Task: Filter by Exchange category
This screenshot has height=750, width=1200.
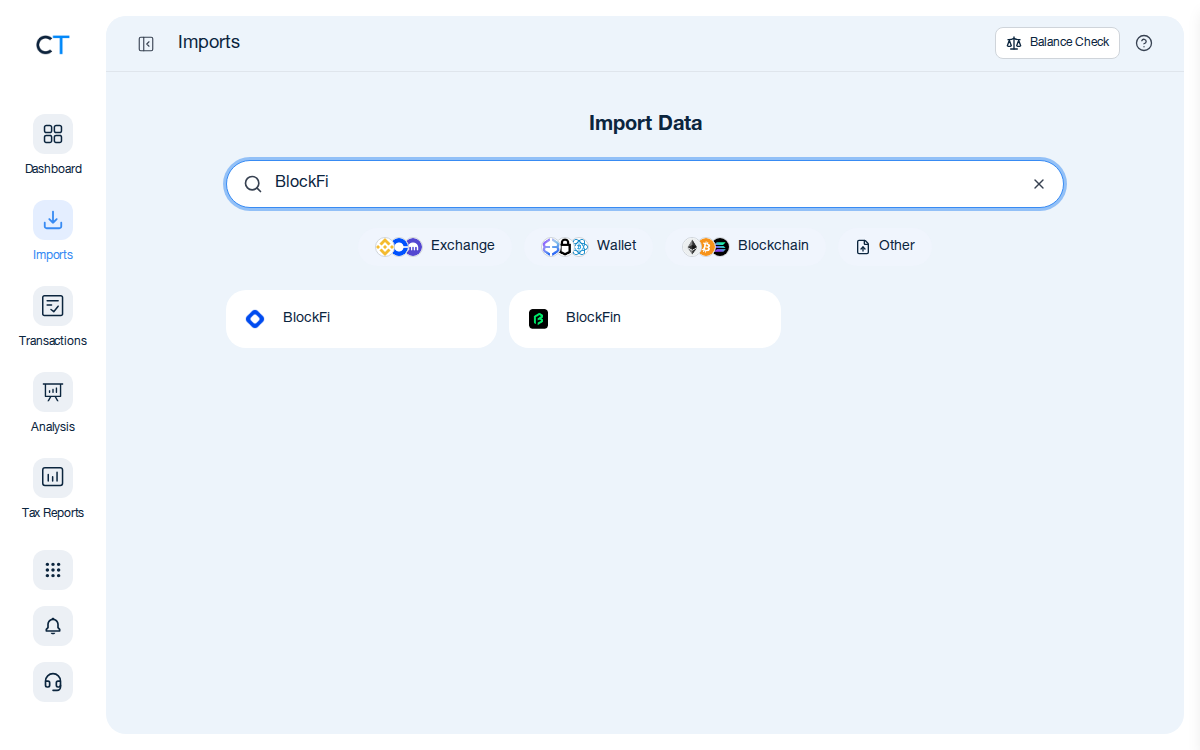Action: click(435, 246)
